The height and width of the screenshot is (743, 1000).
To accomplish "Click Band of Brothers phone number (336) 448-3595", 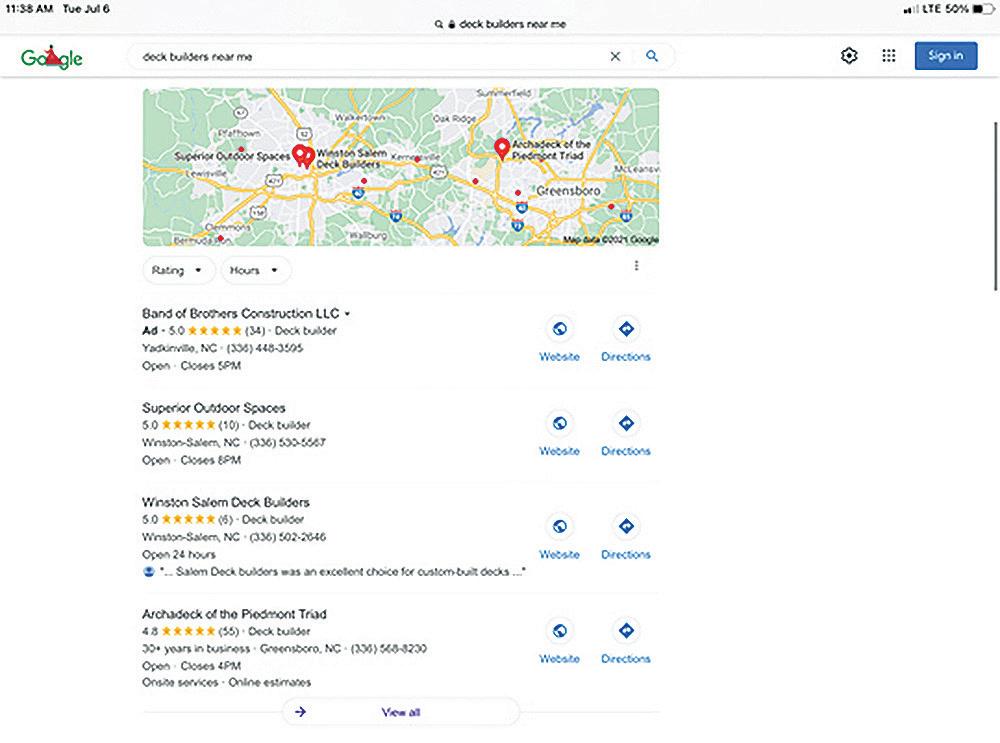I will (x=265, y=348).
